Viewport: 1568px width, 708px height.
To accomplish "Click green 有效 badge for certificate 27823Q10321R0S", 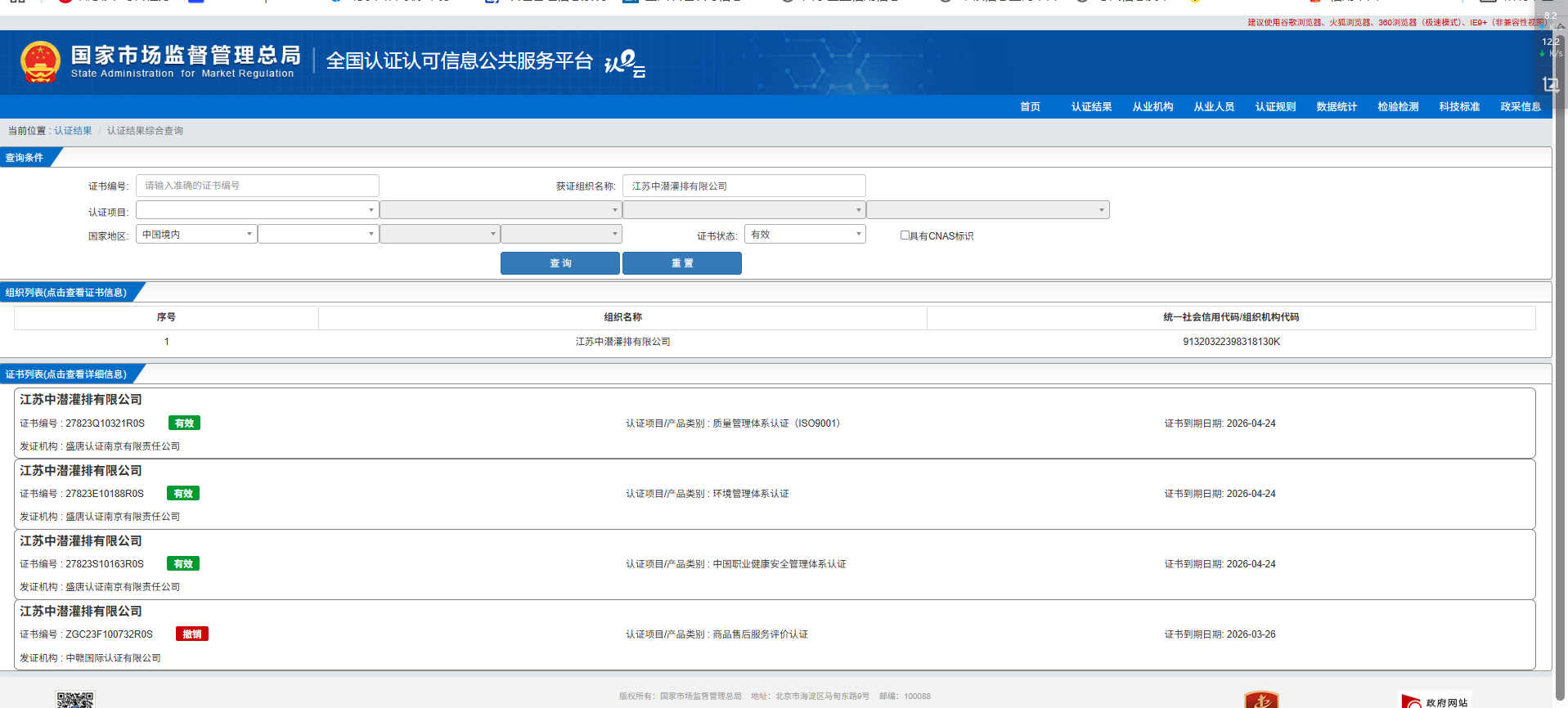I will pyautogui.click(x=184, y=423).
